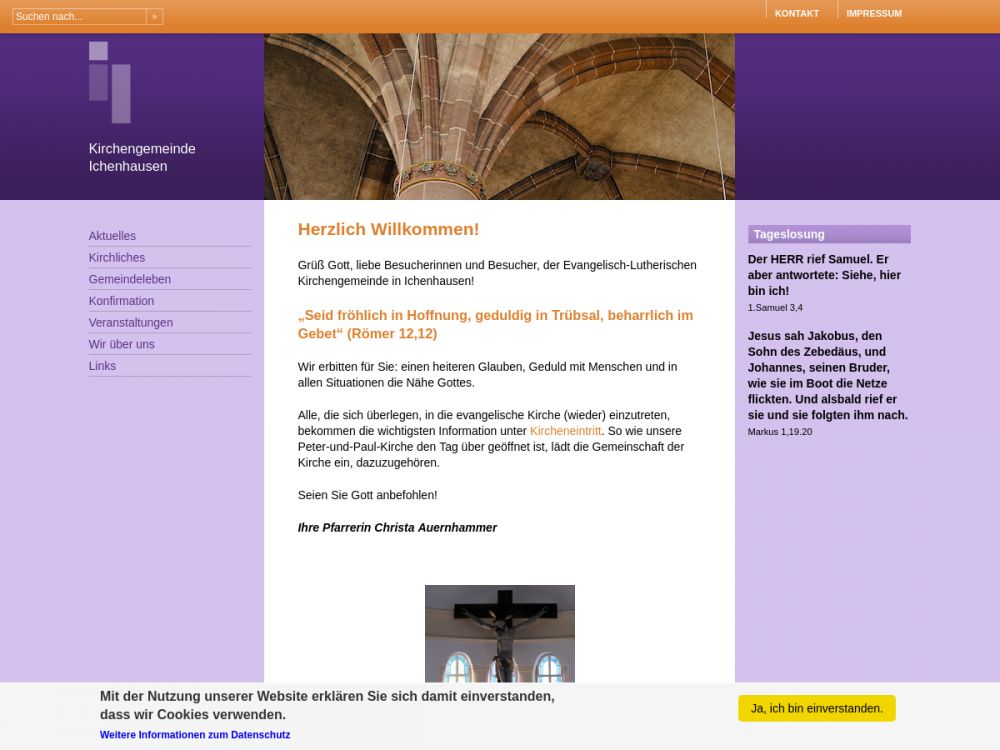
Task: Click the crucifix photo thumbnail
Action: (x=499, y=633)
